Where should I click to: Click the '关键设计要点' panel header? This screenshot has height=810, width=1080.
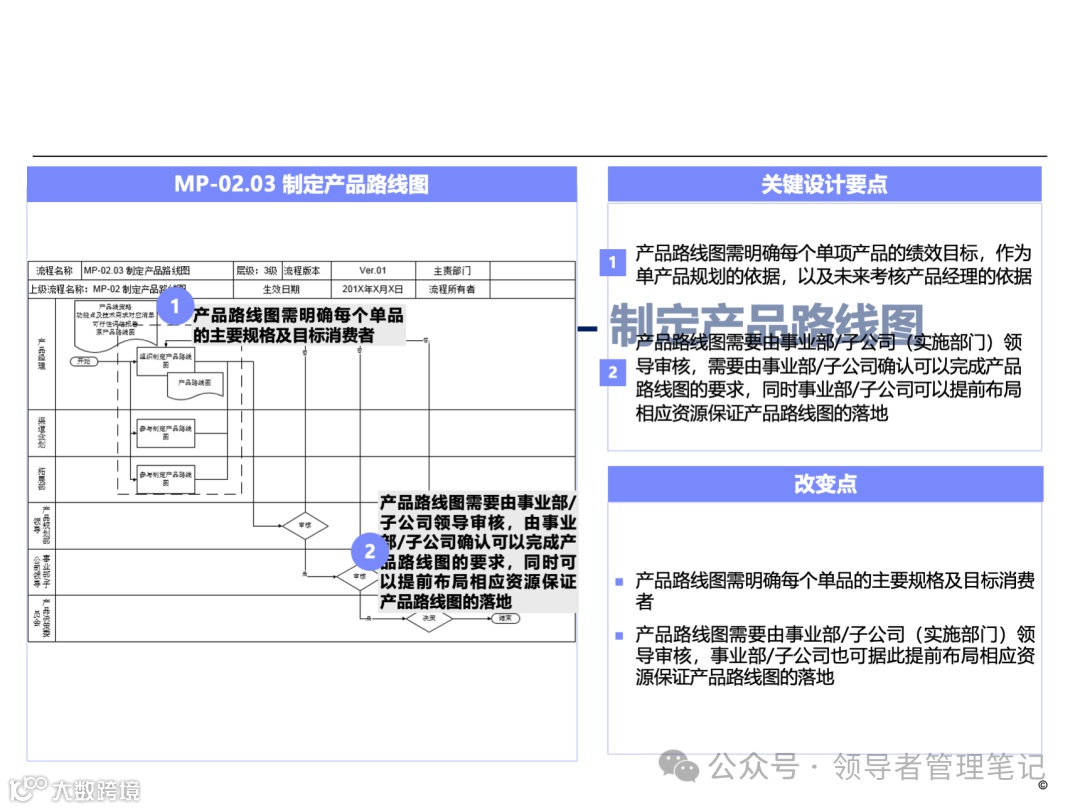point(824,184)
